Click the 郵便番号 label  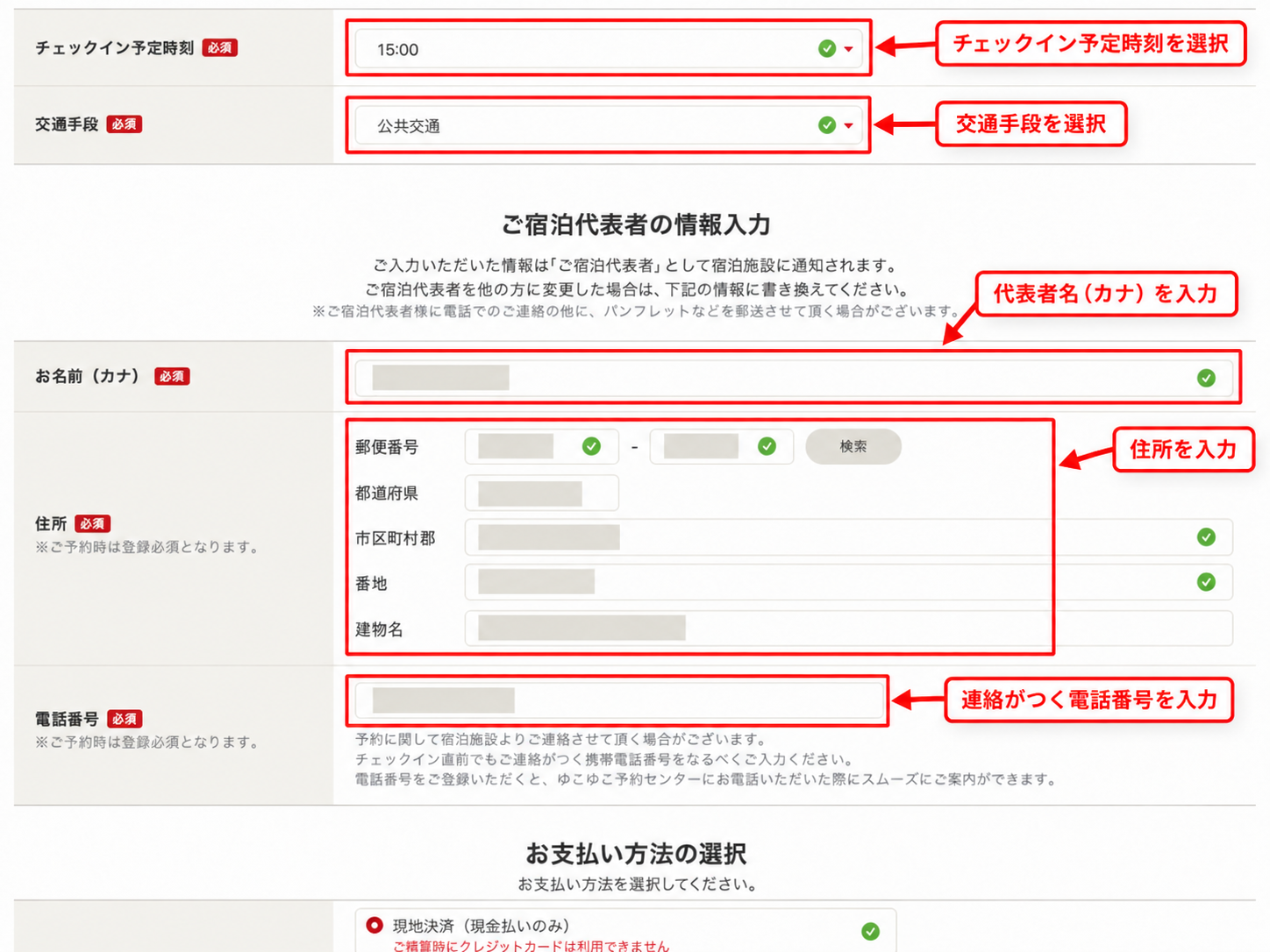387,447
